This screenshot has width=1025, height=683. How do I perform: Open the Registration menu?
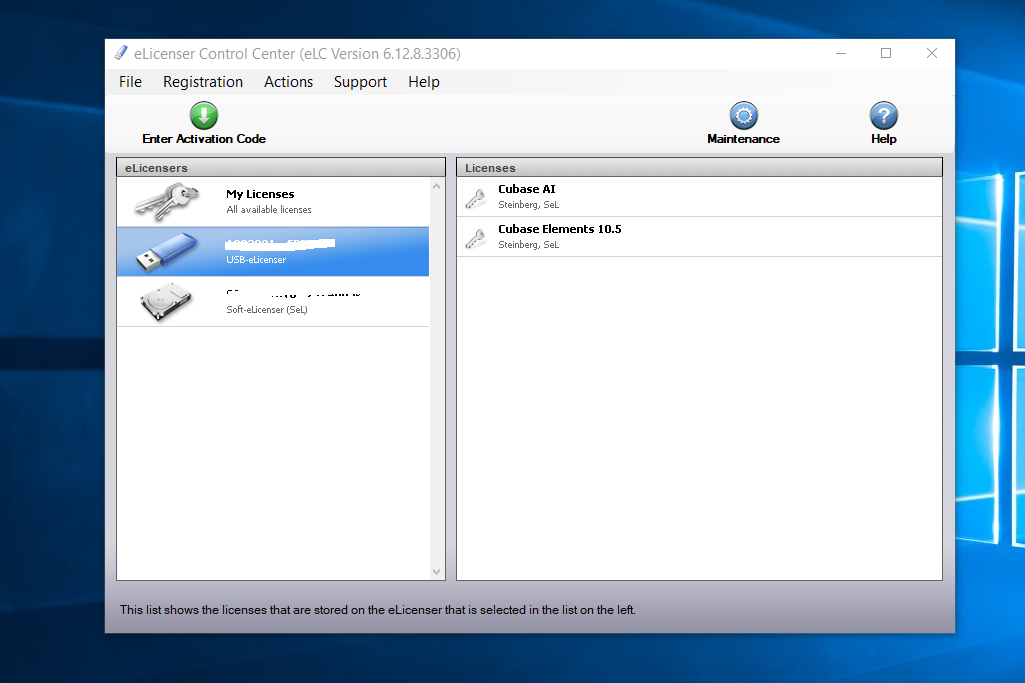[x=203, y=82]
